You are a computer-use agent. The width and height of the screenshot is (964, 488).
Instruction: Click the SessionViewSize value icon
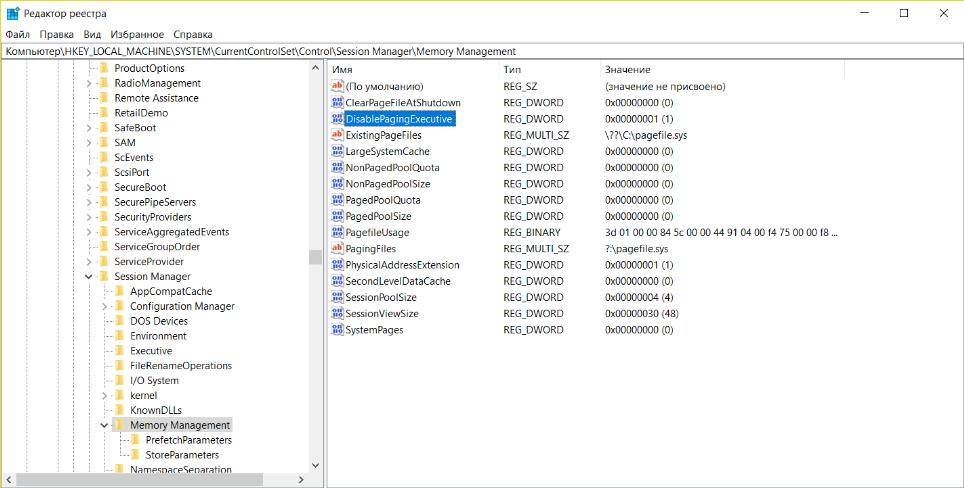tap(337, 313)
